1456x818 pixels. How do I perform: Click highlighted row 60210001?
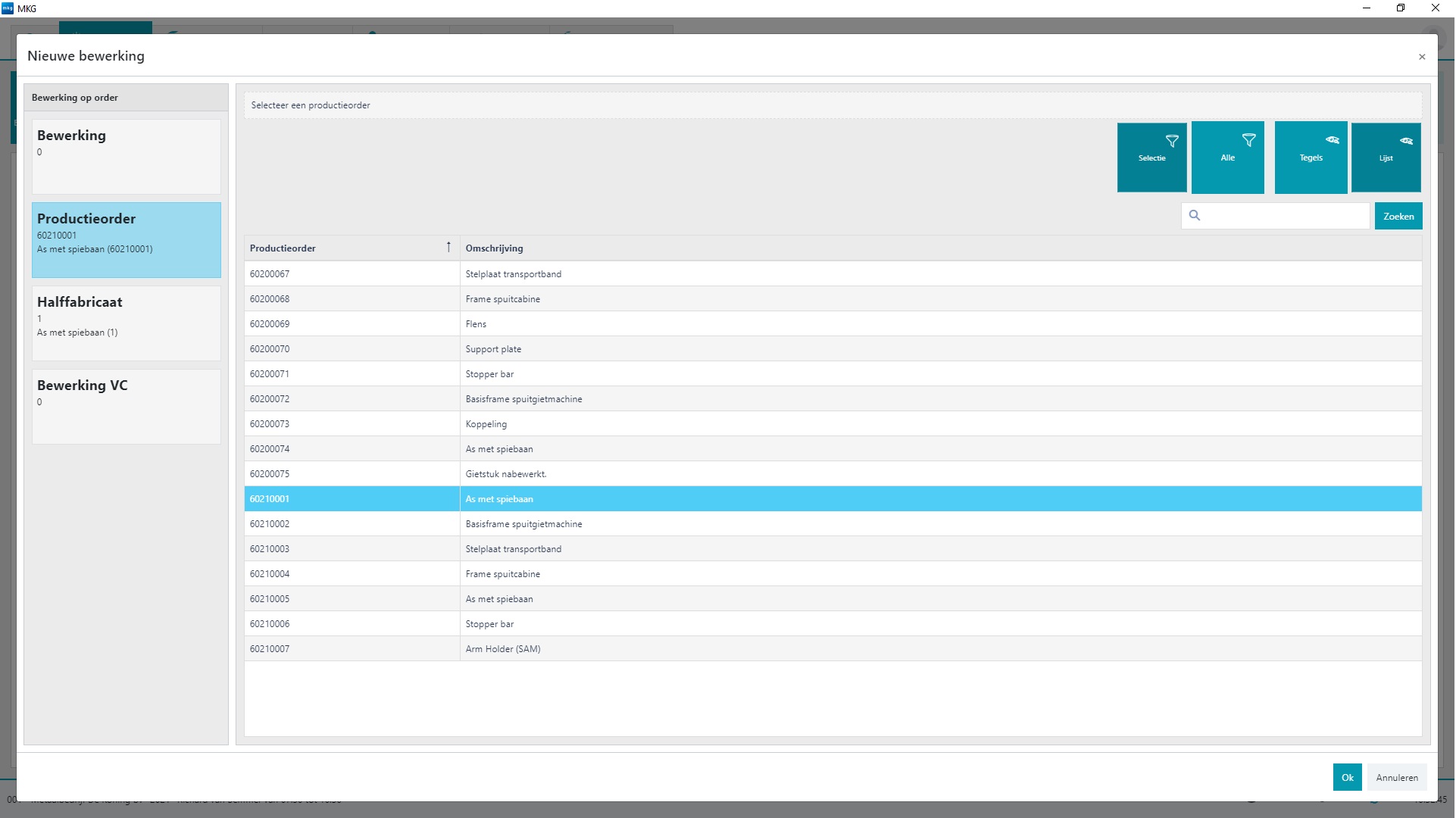pos(833,499)
